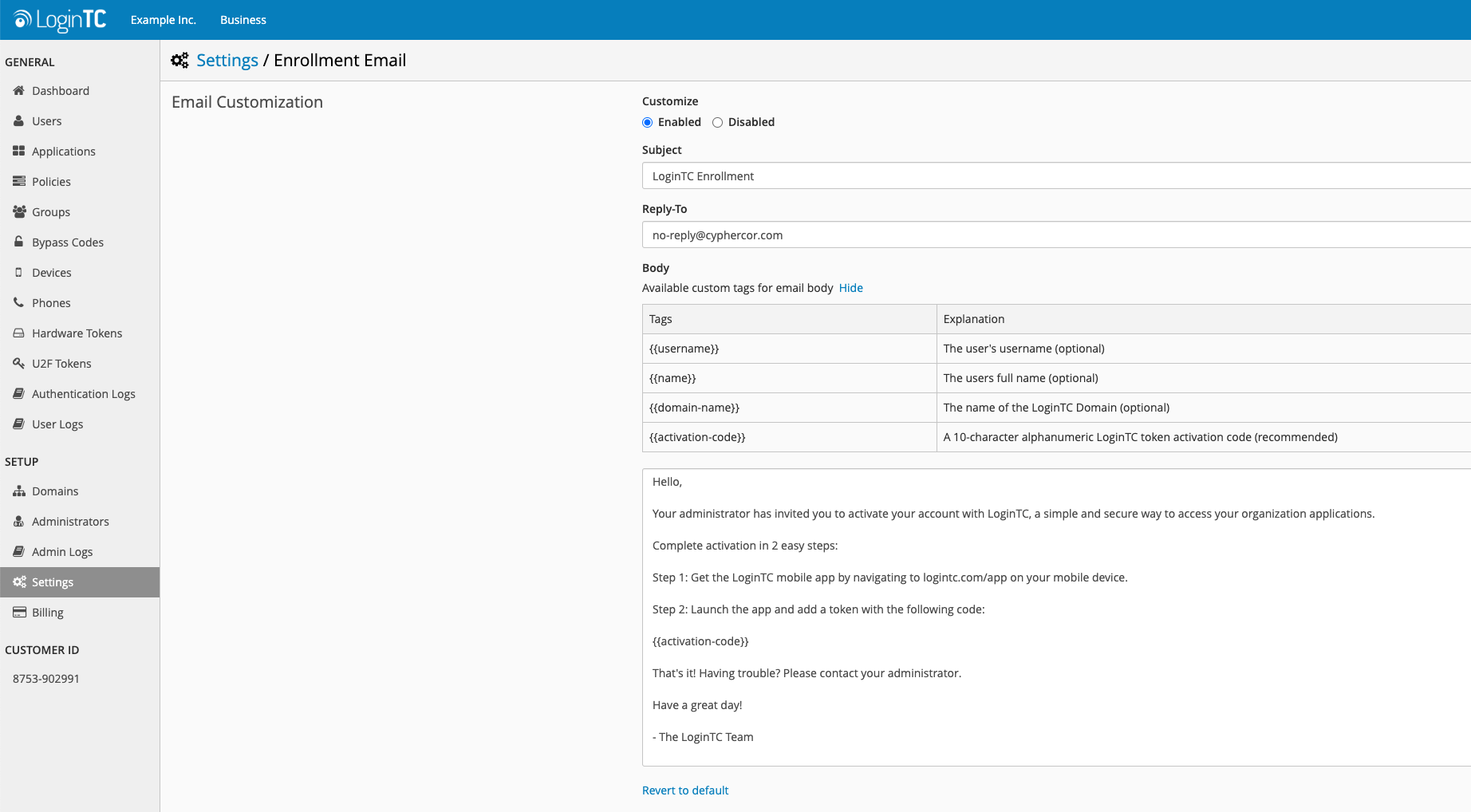
Task: Click the {{username}} tag cell
Action: tap(789, 349)
